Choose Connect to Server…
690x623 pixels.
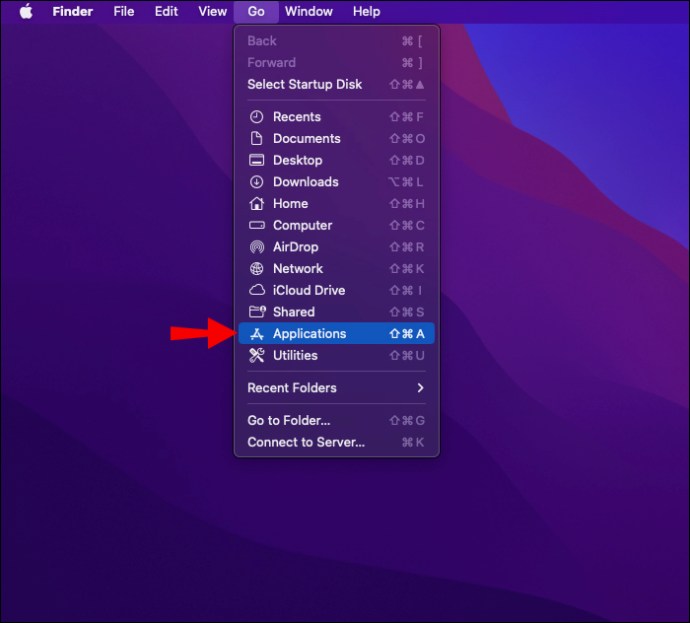point(337,442)
